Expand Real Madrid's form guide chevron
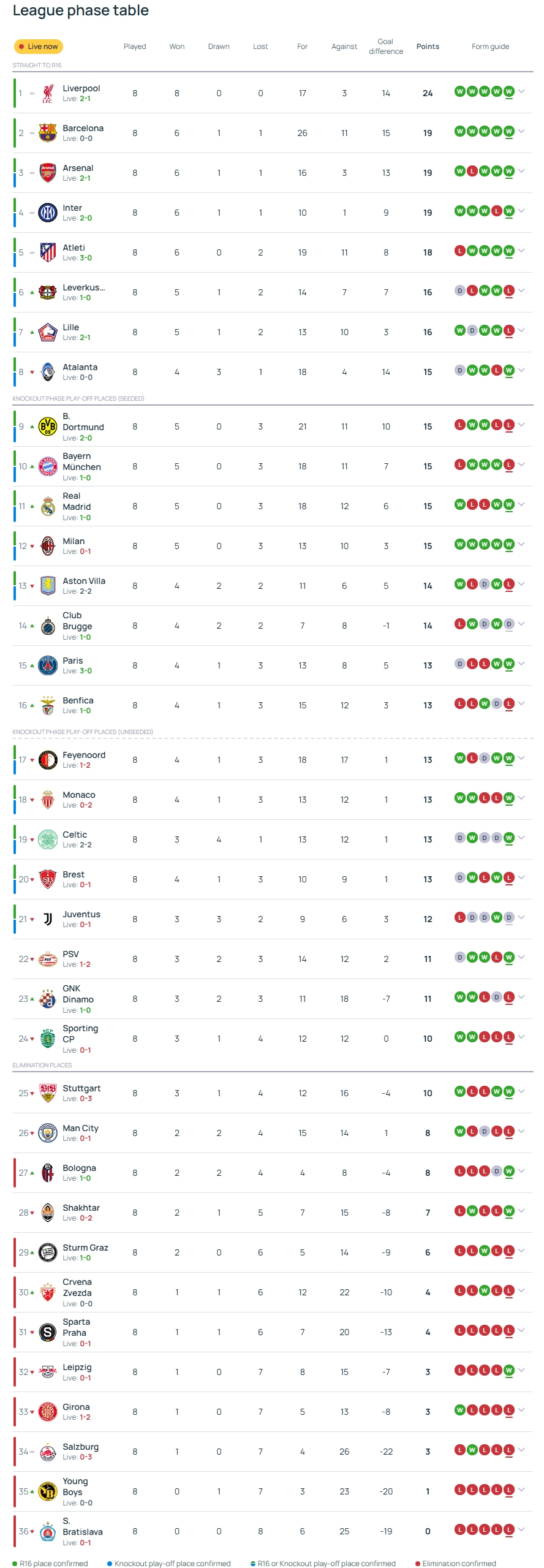The width and height of the screenshot is (544, 1568). [521, 504]
